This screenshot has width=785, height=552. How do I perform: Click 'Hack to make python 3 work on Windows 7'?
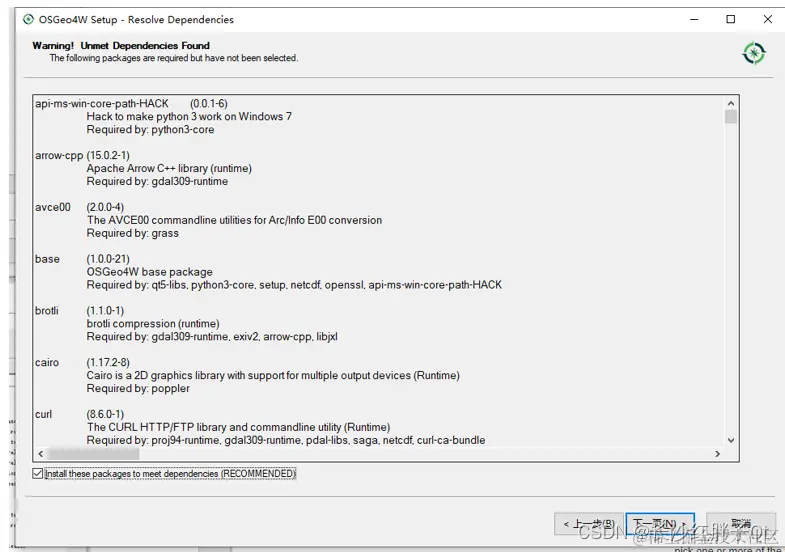click(x=189, y=117)
